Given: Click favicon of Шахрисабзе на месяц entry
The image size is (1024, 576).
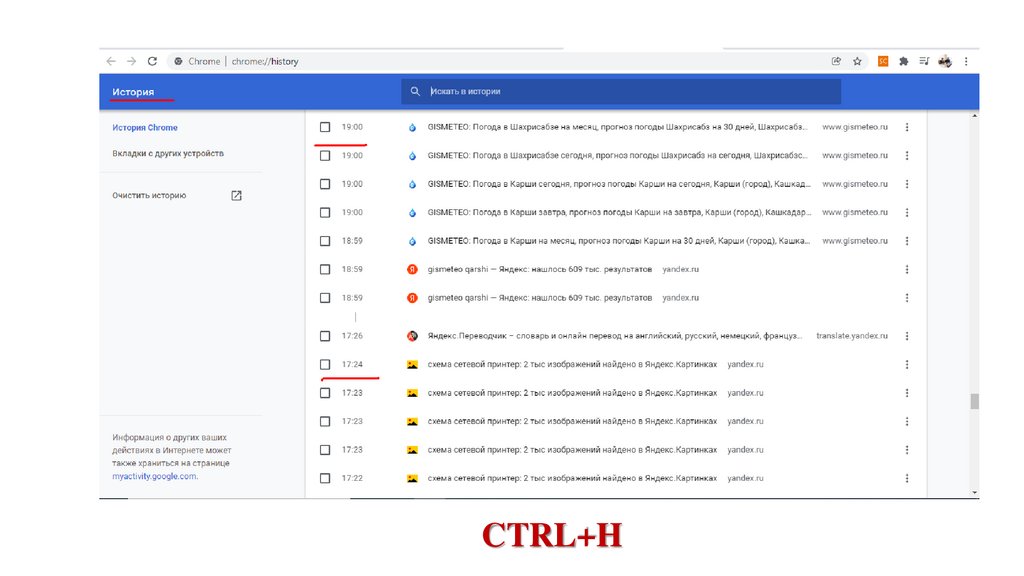Looking at the screenshot, I should click(x=412, y=127).
